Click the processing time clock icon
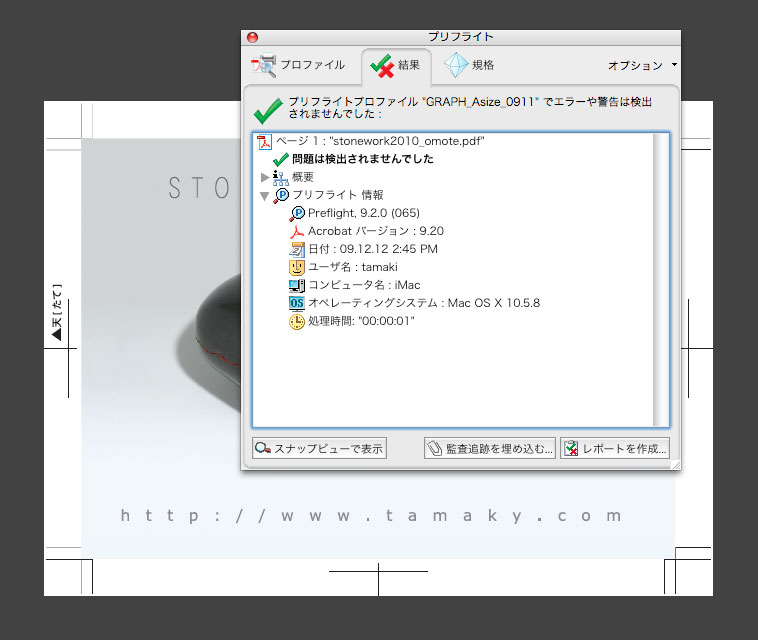 (296, 321)
